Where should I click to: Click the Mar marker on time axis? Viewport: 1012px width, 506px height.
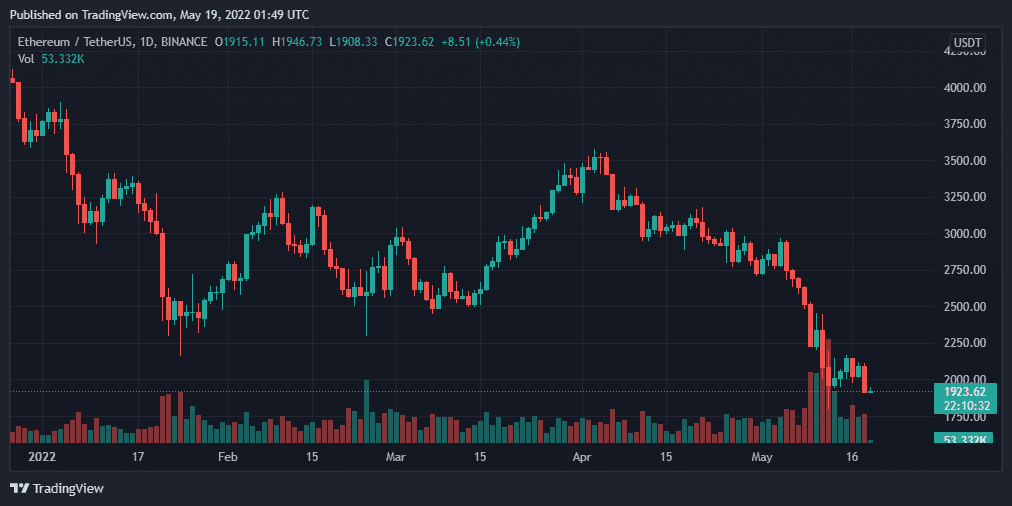(x=396, y=457)
